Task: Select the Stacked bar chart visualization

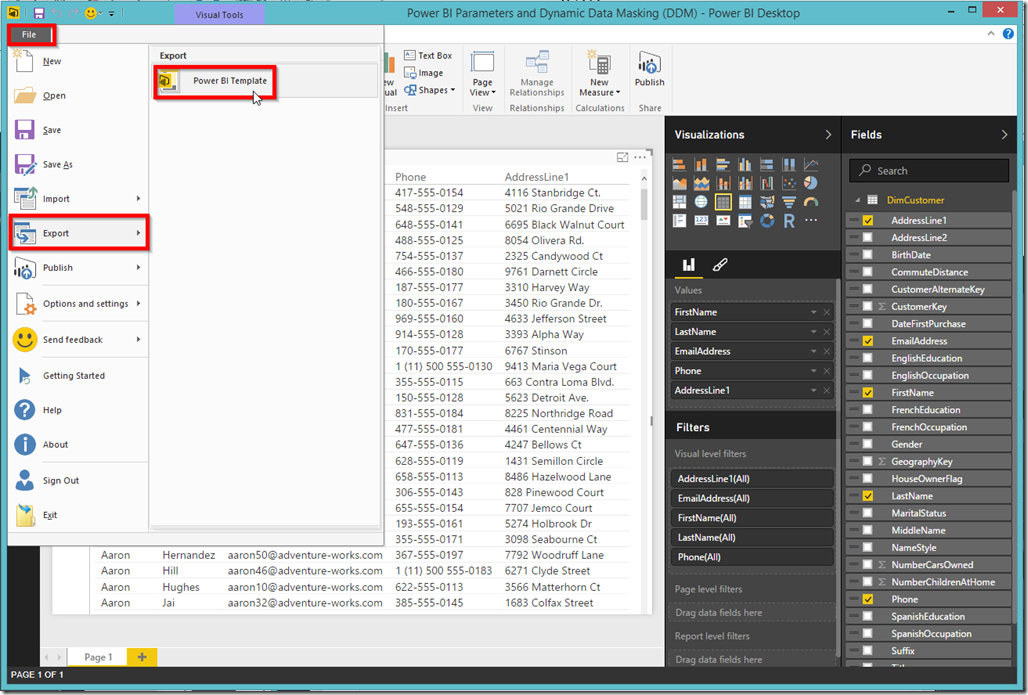Action: pos(679,165)
